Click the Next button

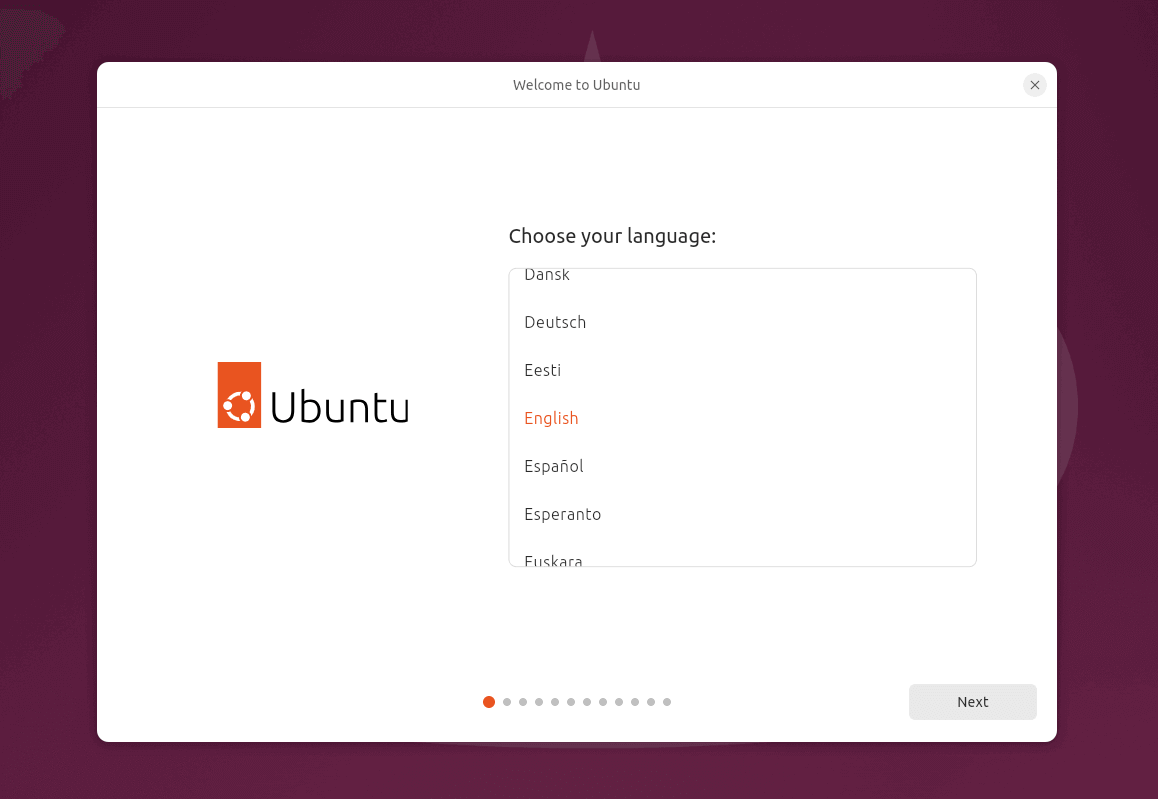pyautogui.click(x=972, y=702)
